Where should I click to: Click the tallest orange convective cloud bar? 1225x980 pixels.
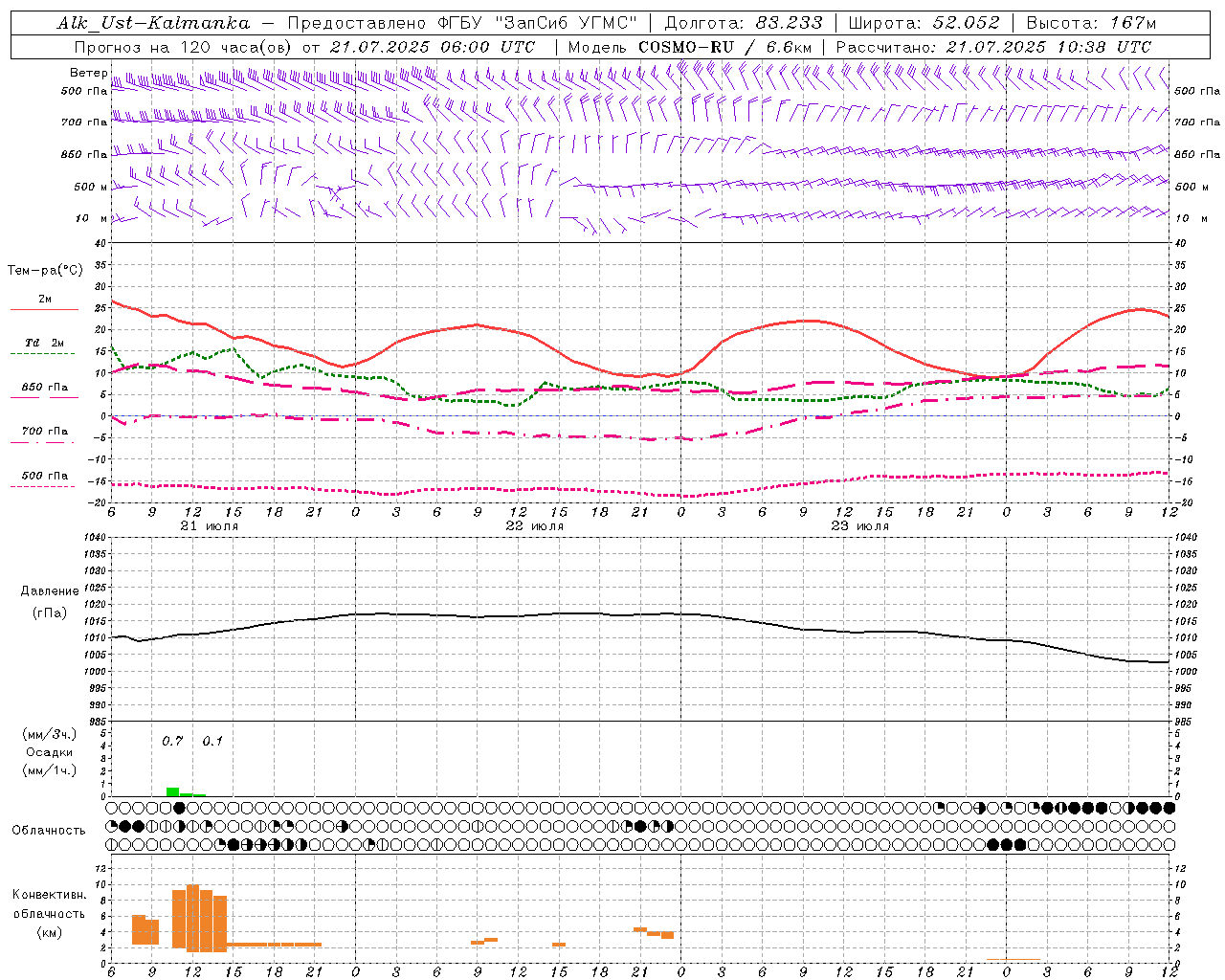192,918
